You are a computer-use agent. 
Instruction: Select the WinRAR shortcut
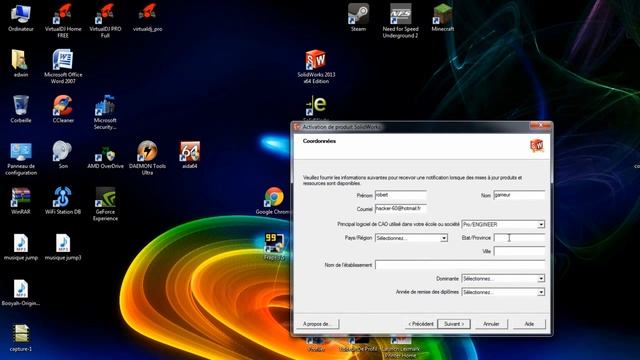coord(20,201)
